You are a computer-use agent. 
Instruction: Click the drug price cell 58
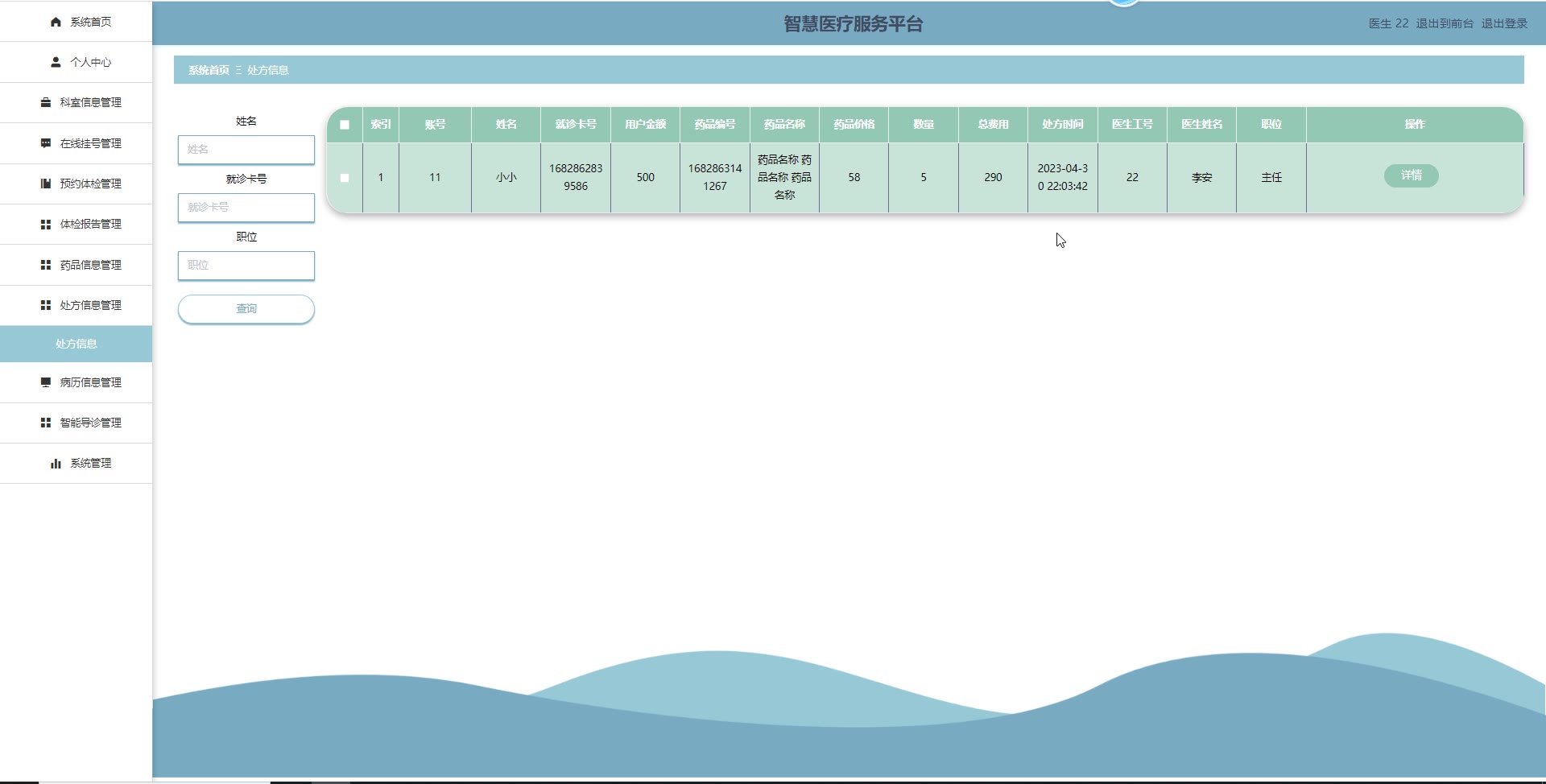tap(854, 178)
